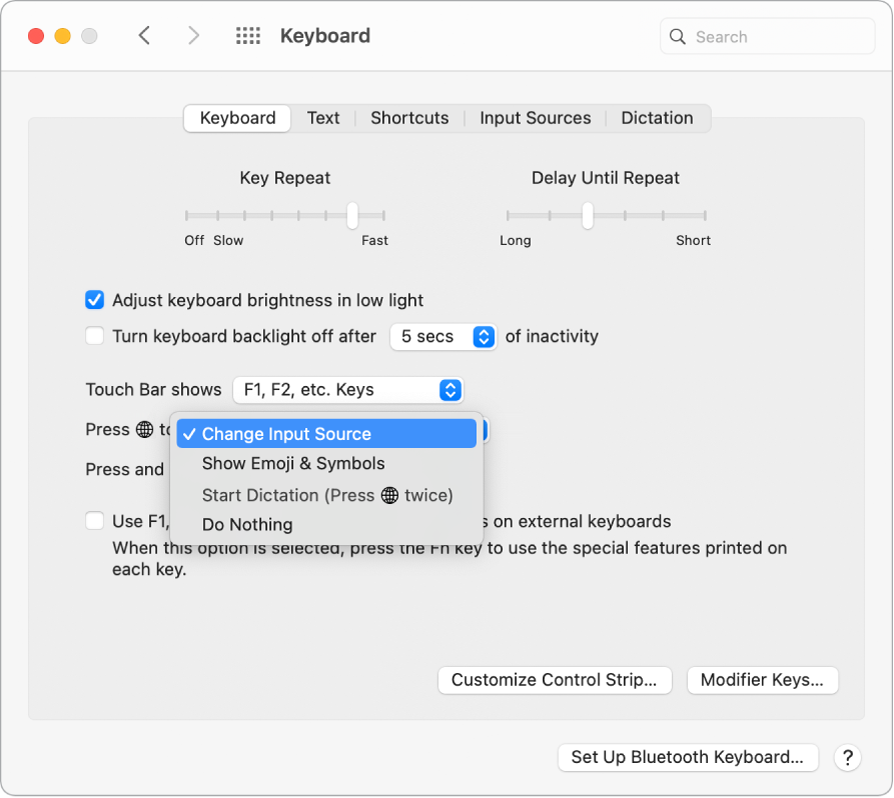Click the magnifying glass in the search field
Screen dimensions: 894x798
coord(678,36)
